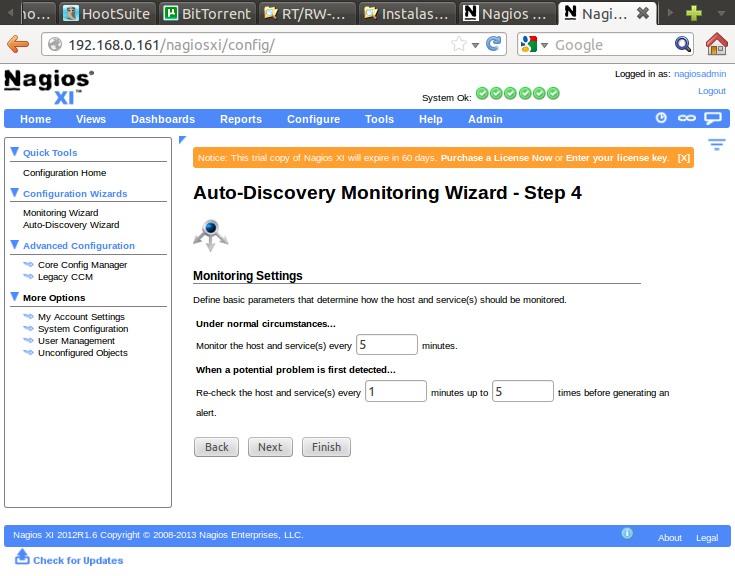Click the Finish button
Image resolution: width=735 pixels, height=576 pixels.
[x=326, y=447]
